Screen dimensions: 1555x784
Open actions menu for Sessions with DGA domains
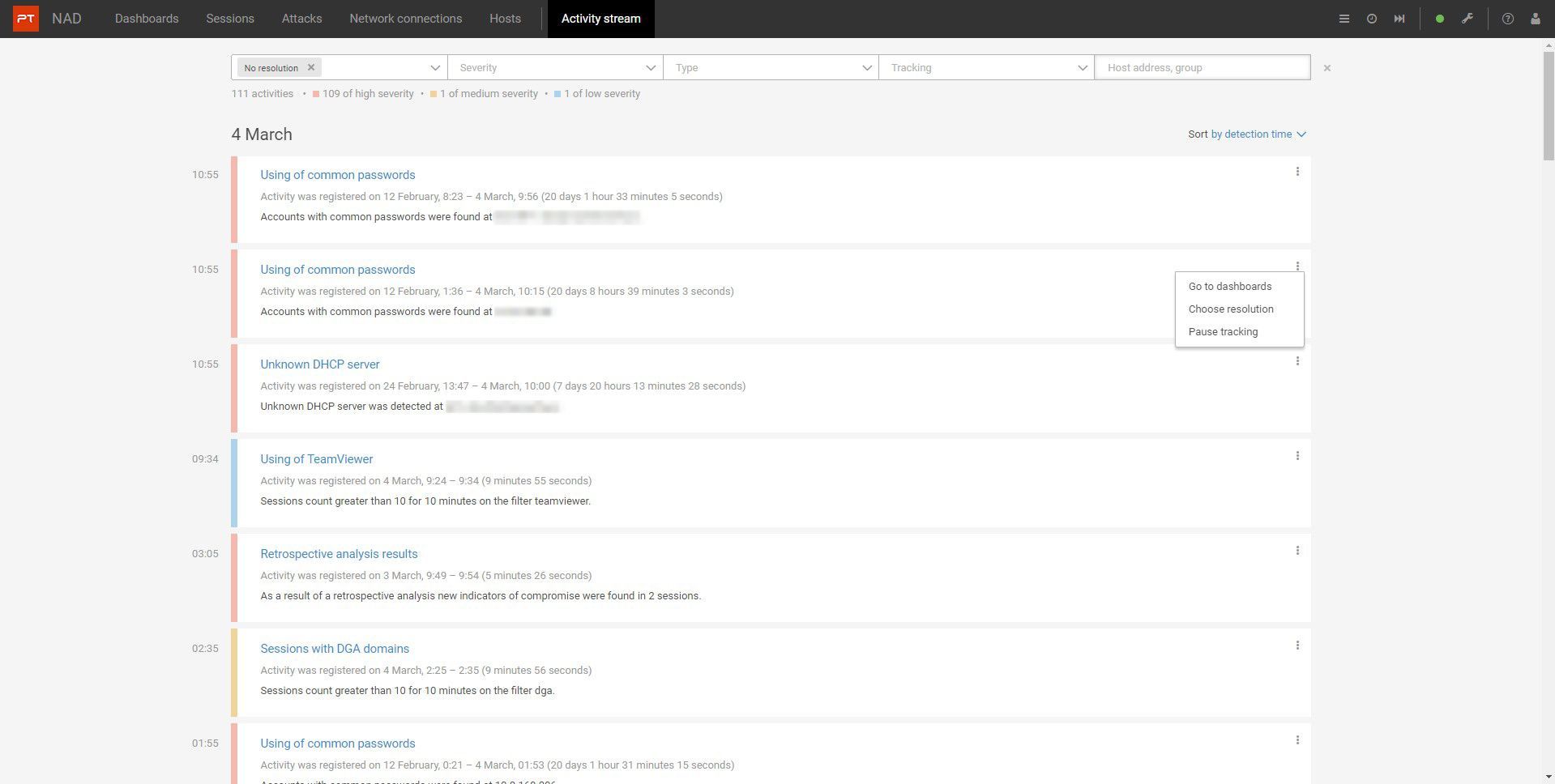(x=1297, y=646)
